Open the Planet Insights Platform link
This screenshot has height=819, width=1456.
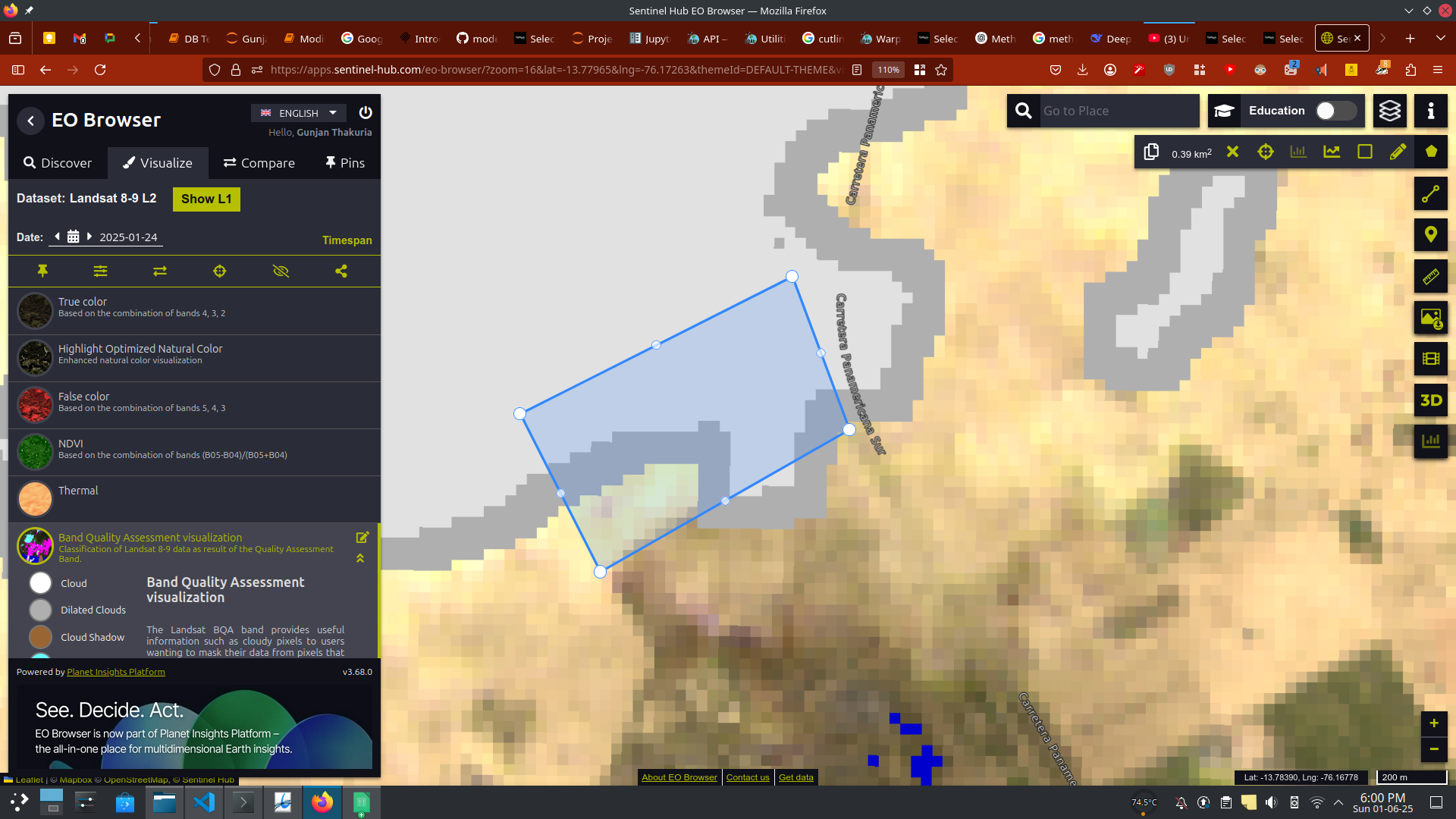(116, 672)
